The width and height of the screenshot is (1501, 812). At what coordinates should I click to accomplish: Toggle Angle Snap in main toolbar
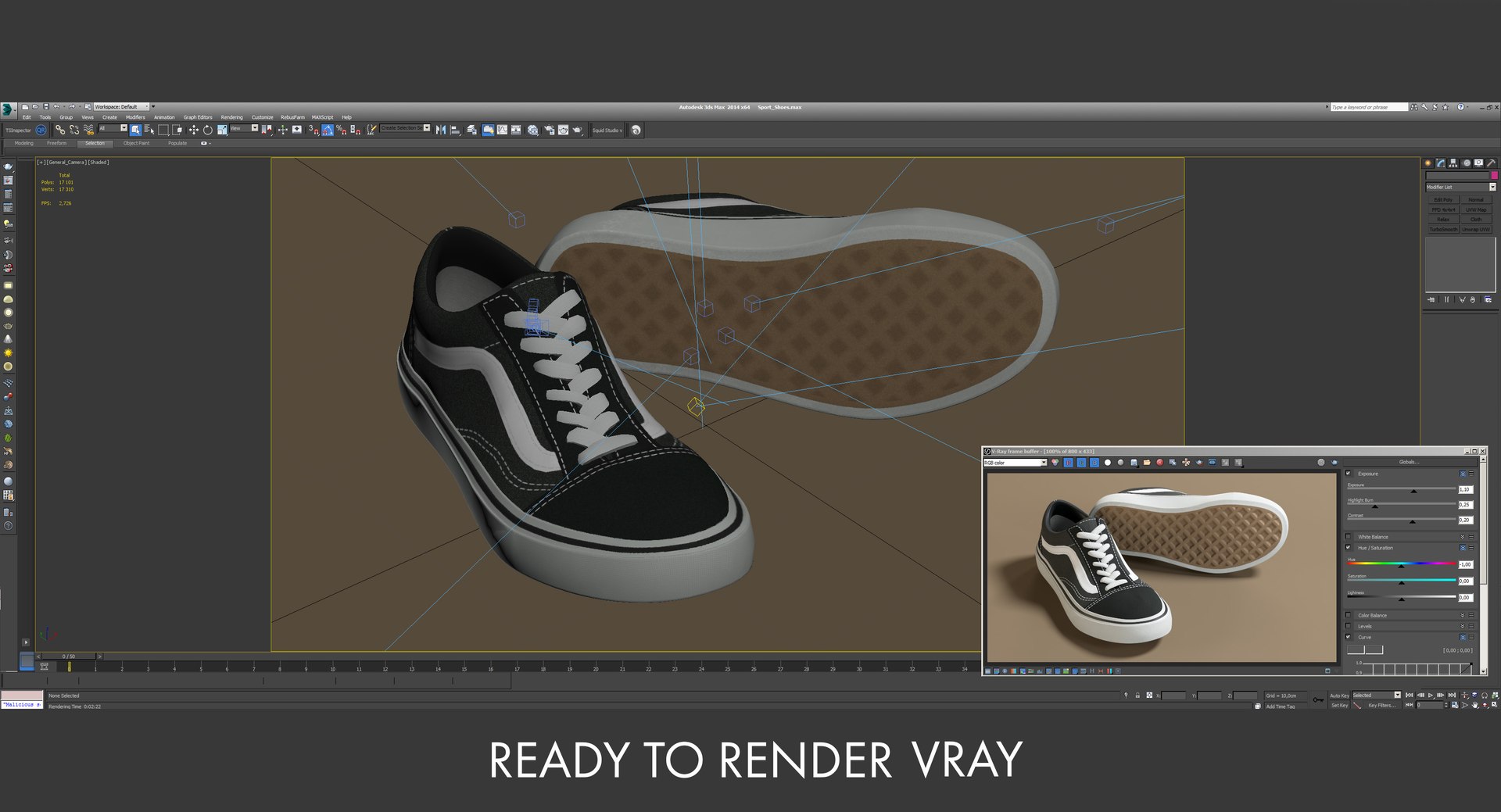click(328, 131)
